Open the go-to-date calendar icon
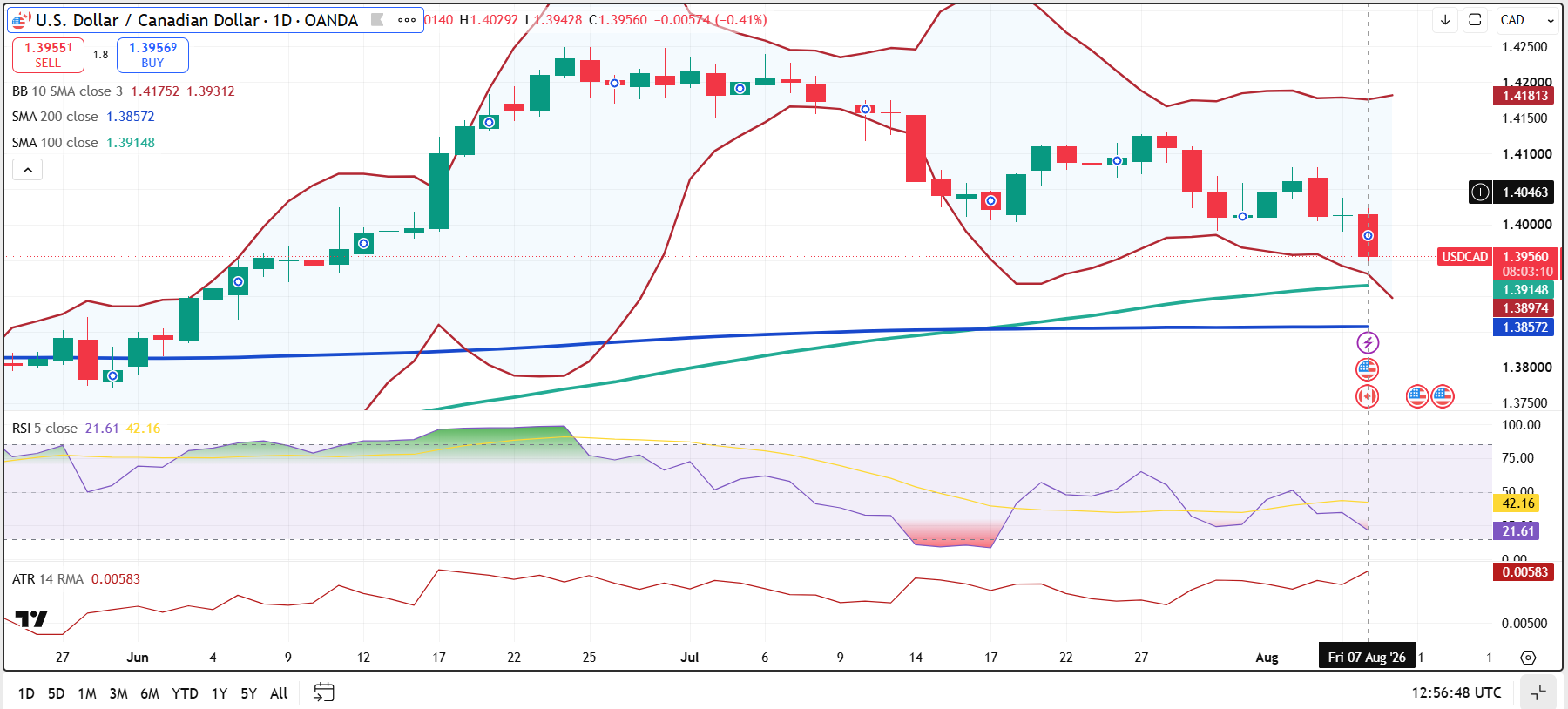The height and width of the screenshot is (709, 1568). pyautogui.click(x=323, y=693)
